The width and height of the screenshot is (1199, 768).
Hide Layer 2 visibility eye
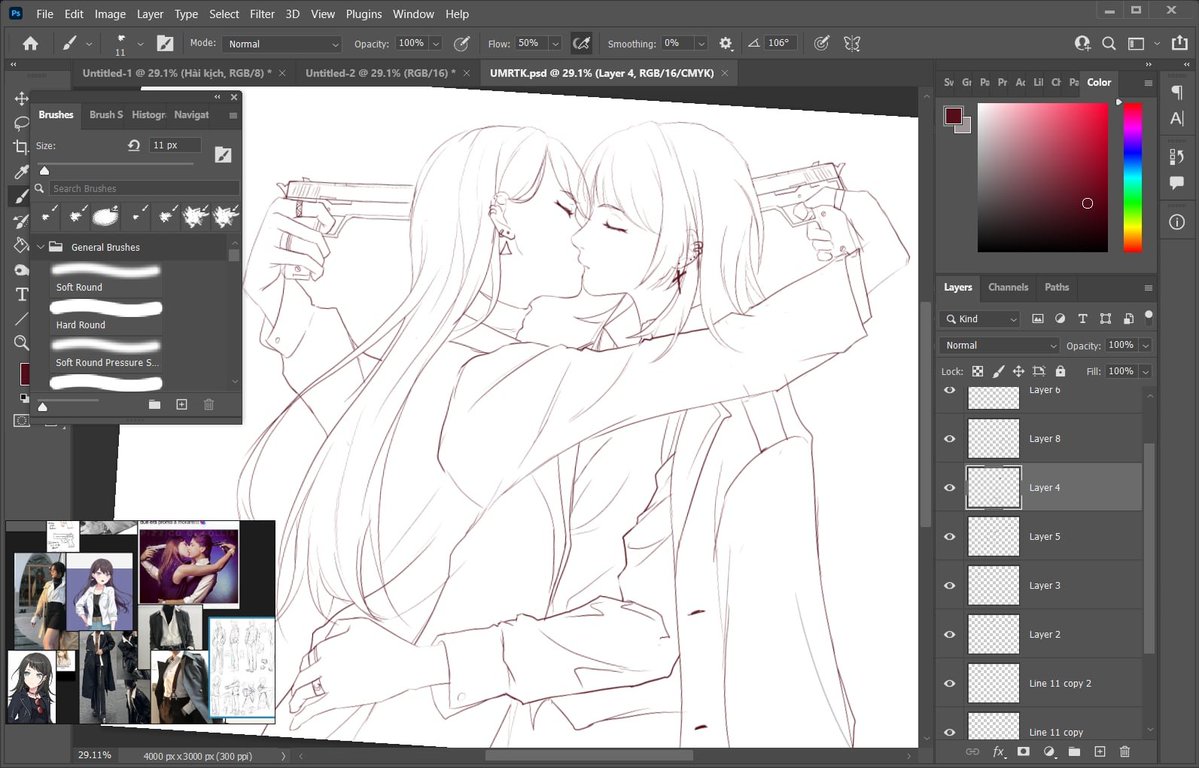pos(950,634)
